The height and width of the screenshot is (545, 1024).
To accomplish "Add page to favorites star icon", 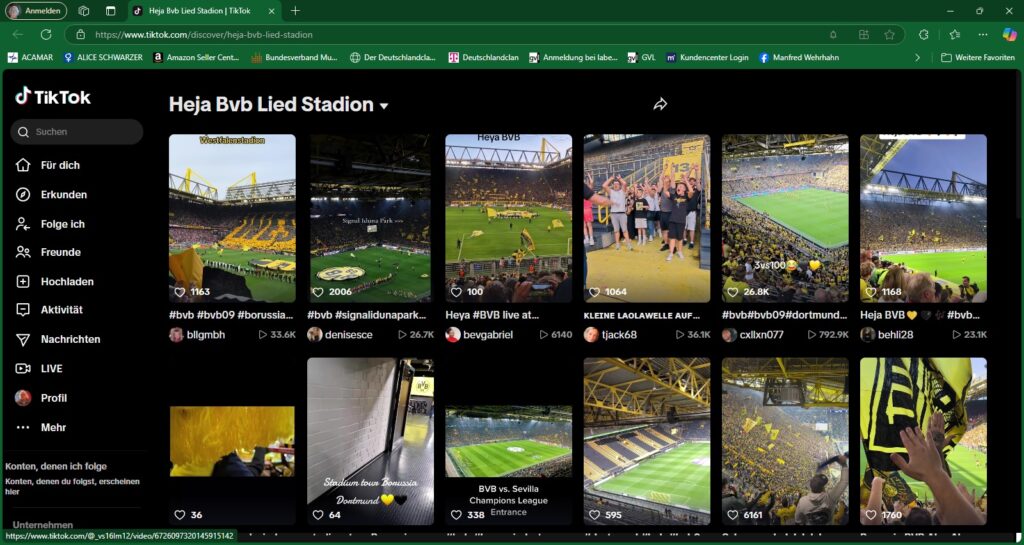I will [889, 35].
